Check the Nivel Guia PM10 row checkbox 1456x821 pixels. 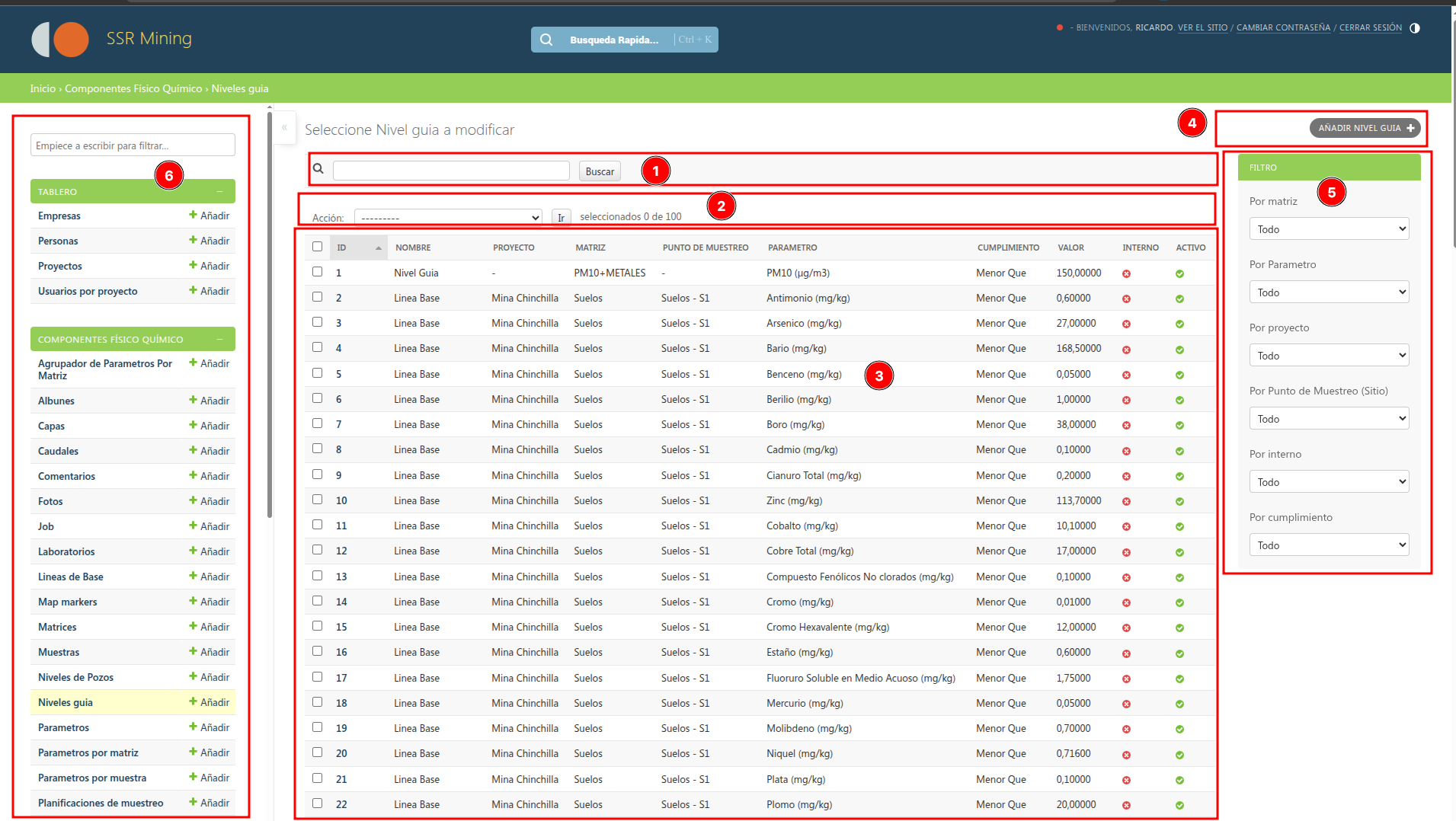coord(318,271)
